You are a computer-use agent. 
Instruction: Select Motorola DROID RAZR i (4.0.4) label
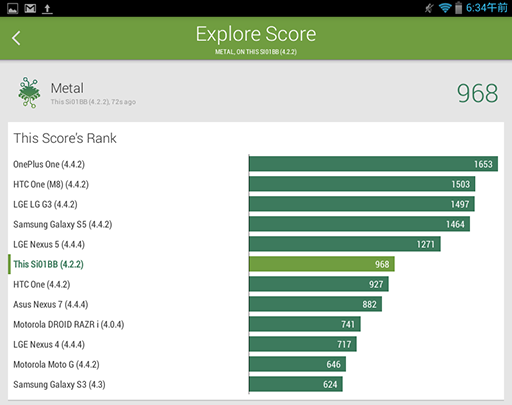69,324
